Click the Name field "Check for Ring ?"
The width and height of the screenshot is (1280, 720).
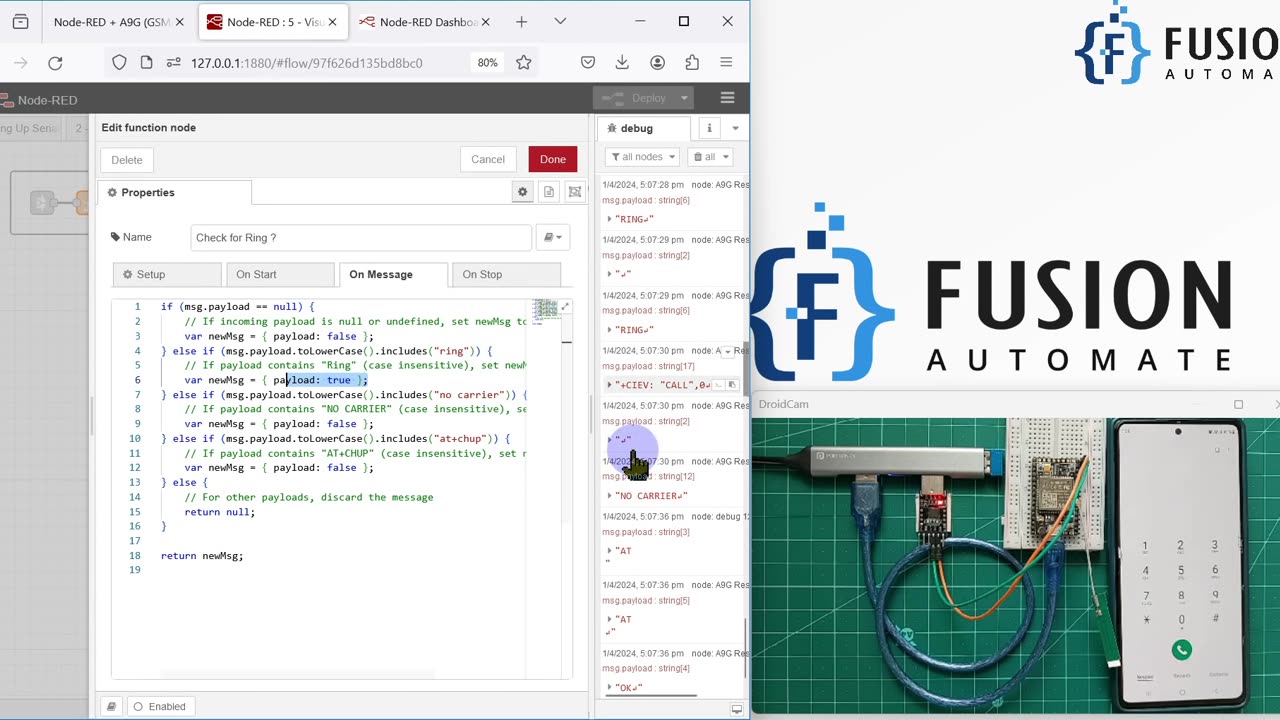[x=360, y=237]
